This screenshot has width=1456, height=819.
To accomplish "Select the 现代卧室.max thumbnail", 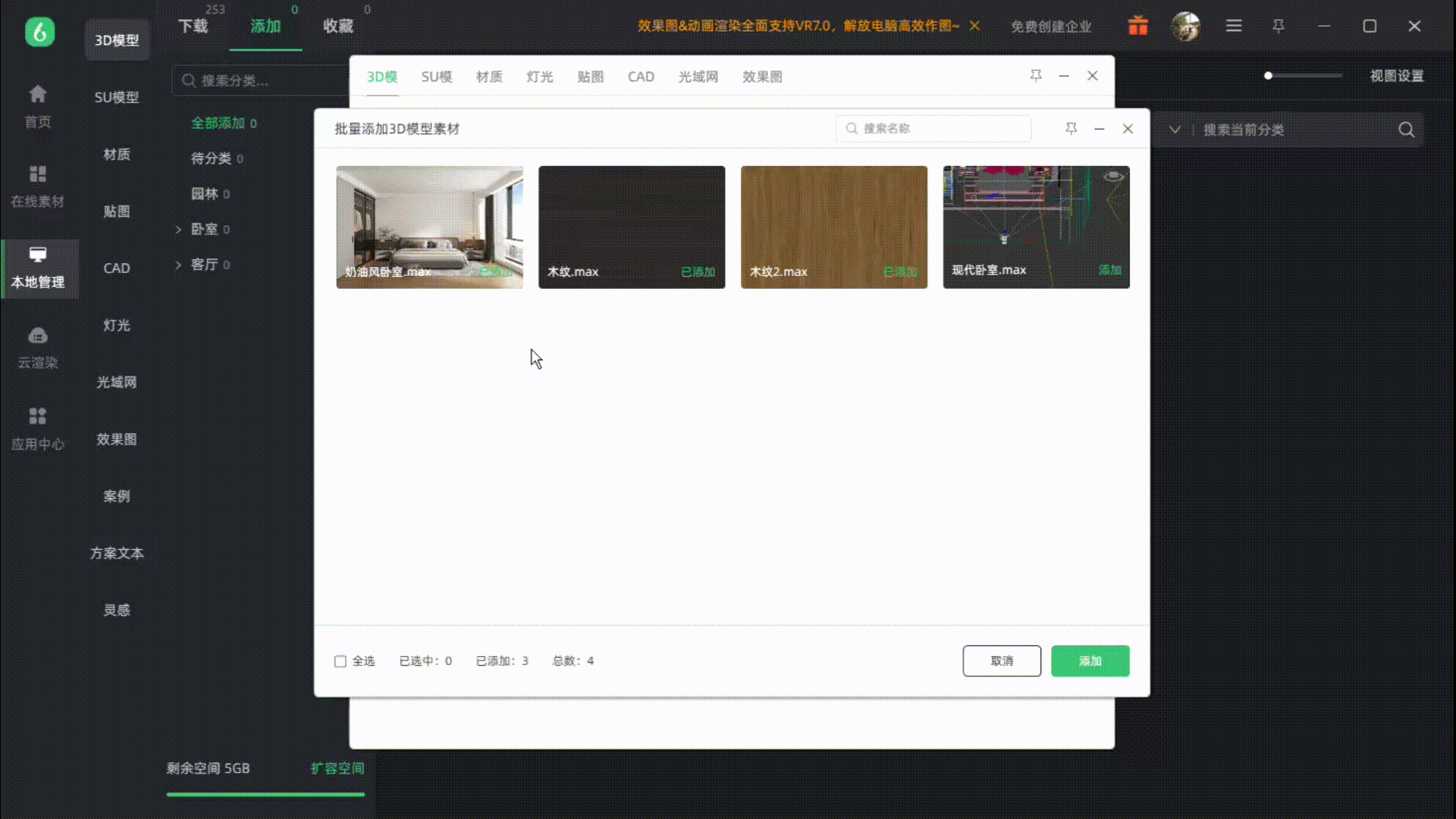I will [1036, 227].
